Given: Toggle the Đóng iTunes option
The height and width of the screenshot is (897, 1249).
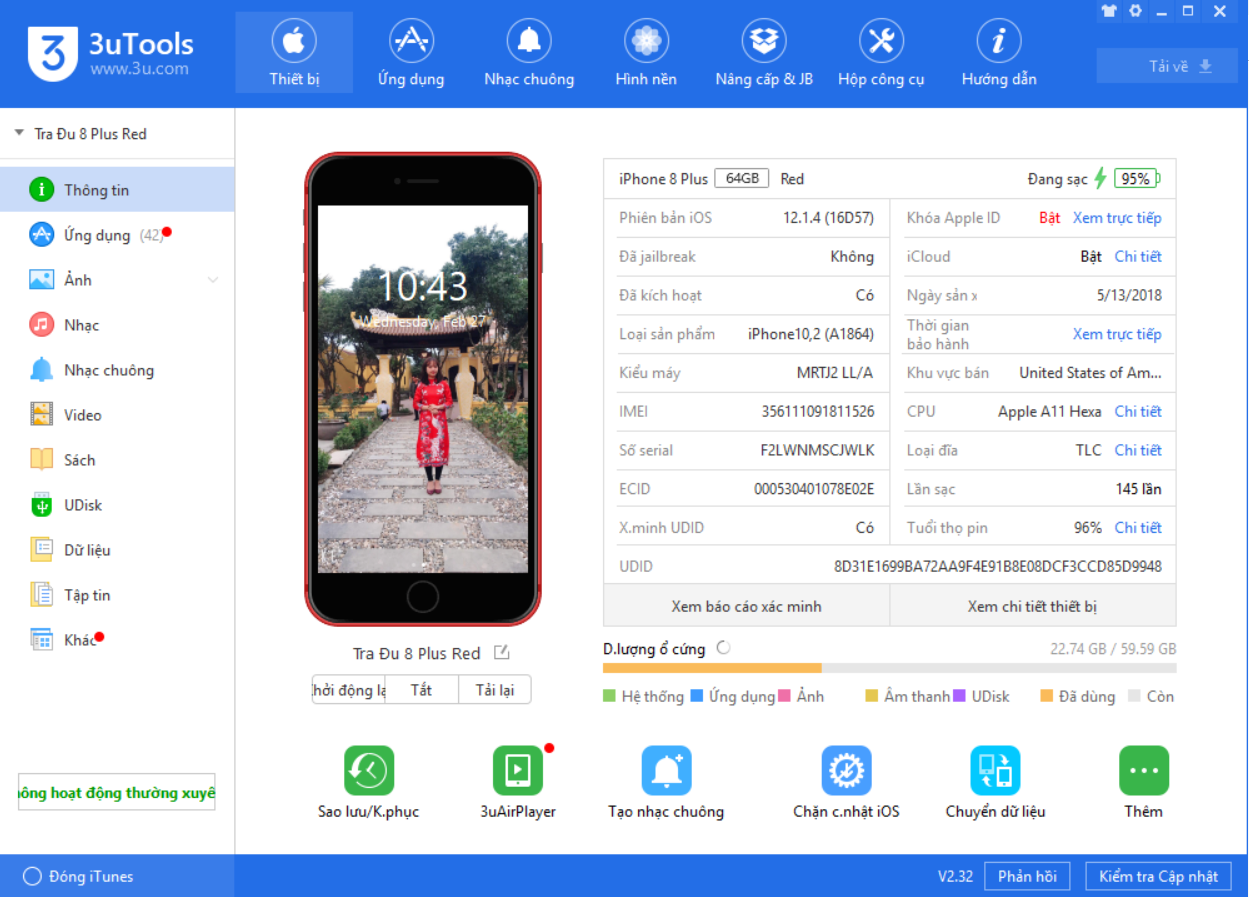Looking at the screenshot, I should coord(78,876).
